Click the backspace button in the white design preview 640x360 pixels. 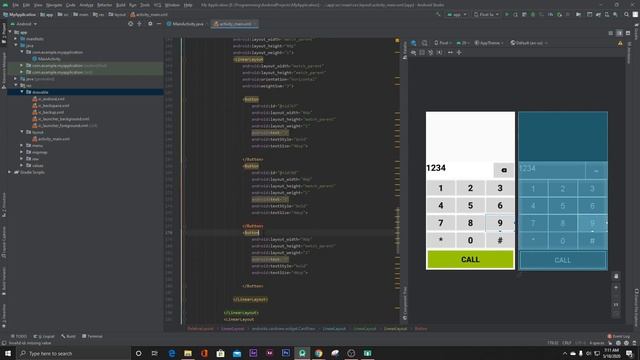coord(504,170)
